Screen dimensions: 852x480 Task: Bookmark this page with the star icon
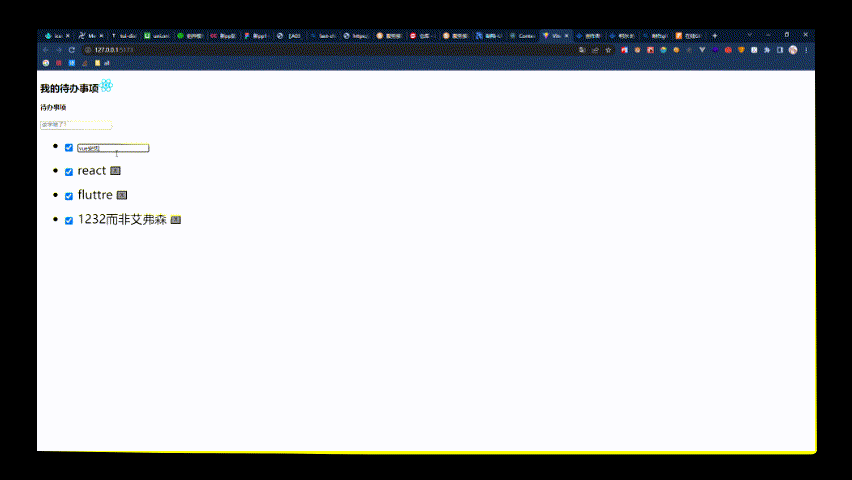(x=609, y=50)
